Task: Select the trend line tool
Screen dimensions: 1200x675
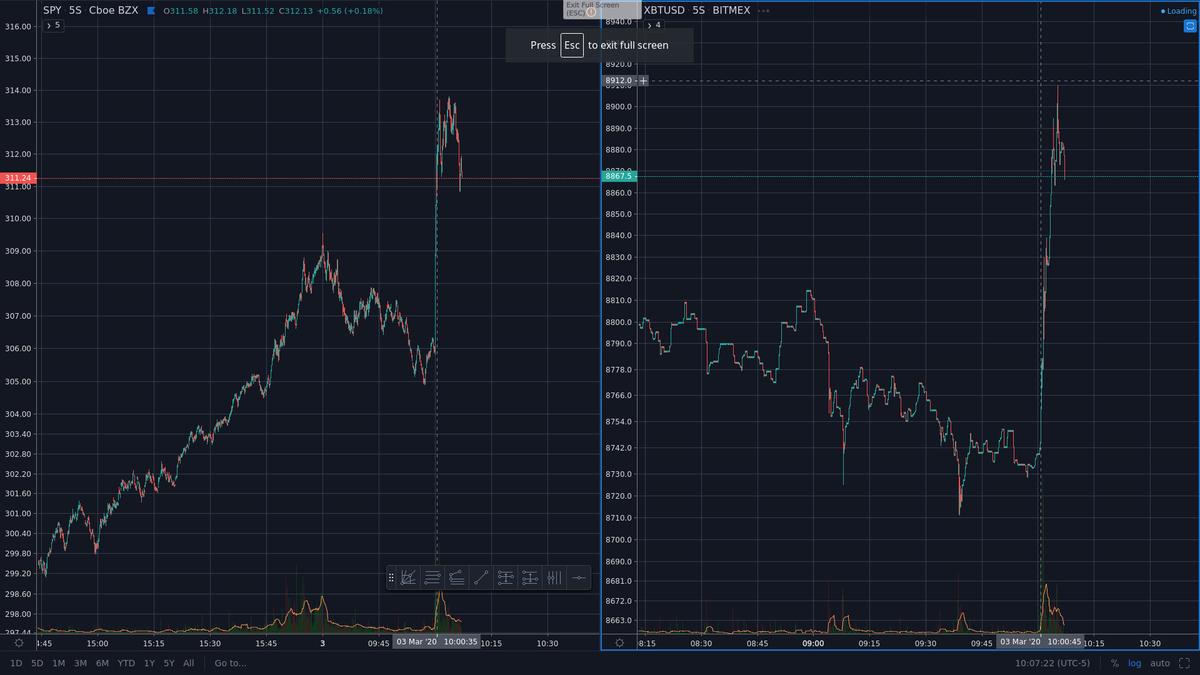Action: click(481, 577)
